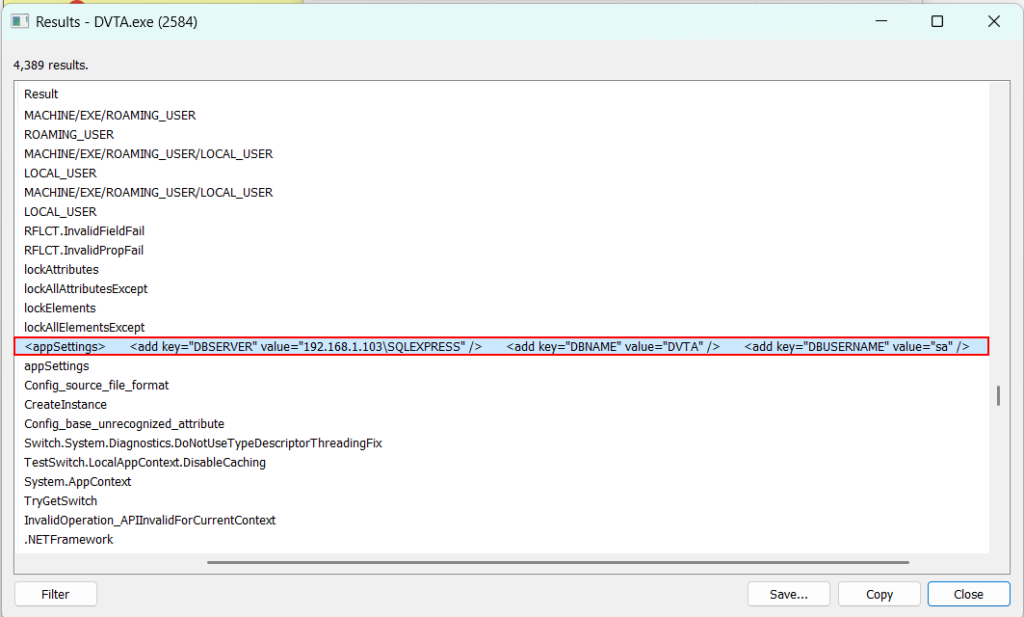Minimize the Results window
The width and height of the screenshot is (1024, 617).
(x=881, y=21)
